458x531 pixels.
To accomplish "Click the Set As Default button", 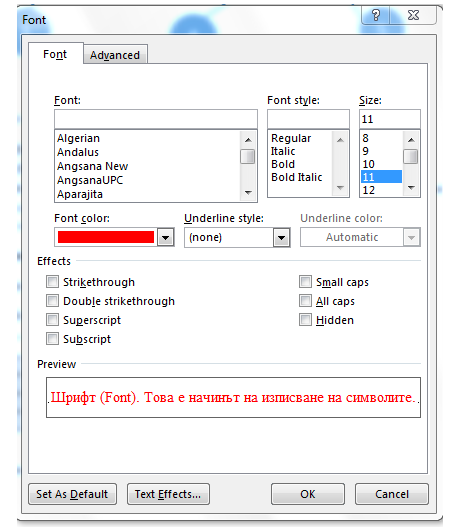I will pyautogui.click(x=72, y=494).
